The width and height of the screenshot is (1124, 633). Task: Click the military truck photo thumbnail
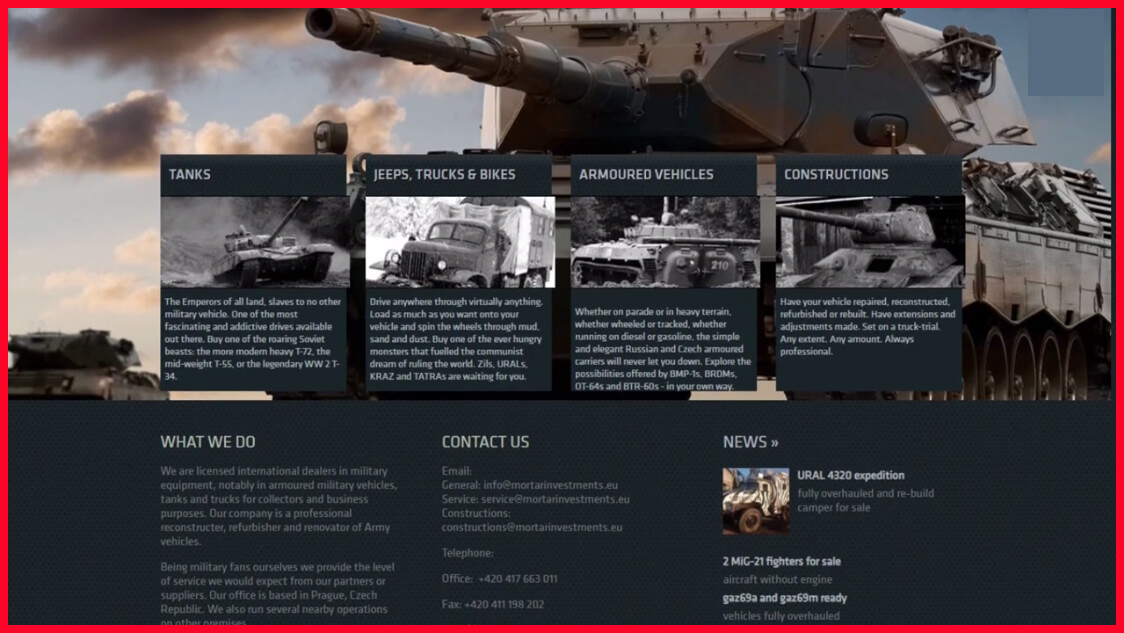click(x=459, y=241)
